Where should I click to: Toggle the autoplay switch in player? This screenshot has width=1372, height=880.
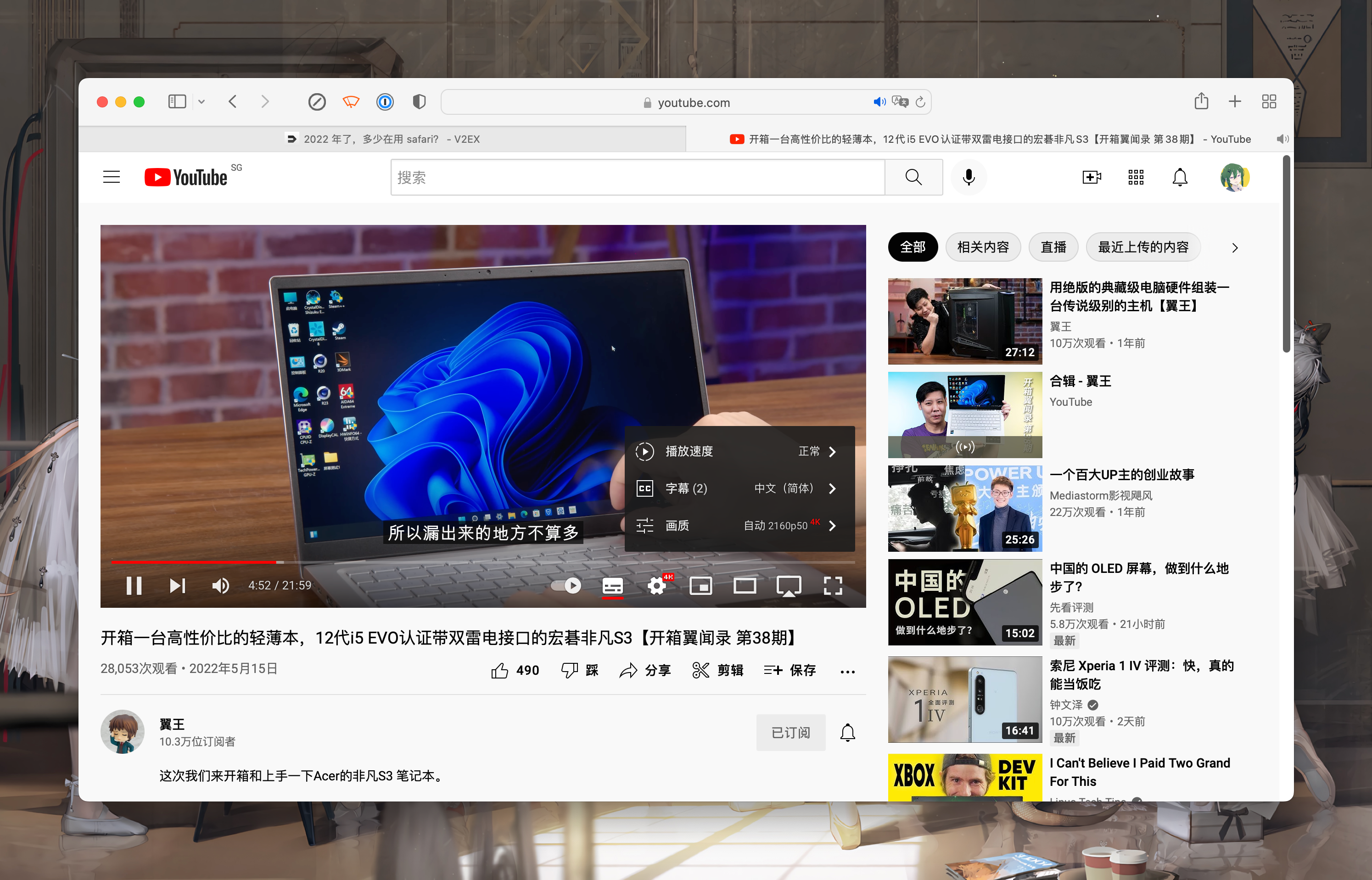[x=566, y=586]
